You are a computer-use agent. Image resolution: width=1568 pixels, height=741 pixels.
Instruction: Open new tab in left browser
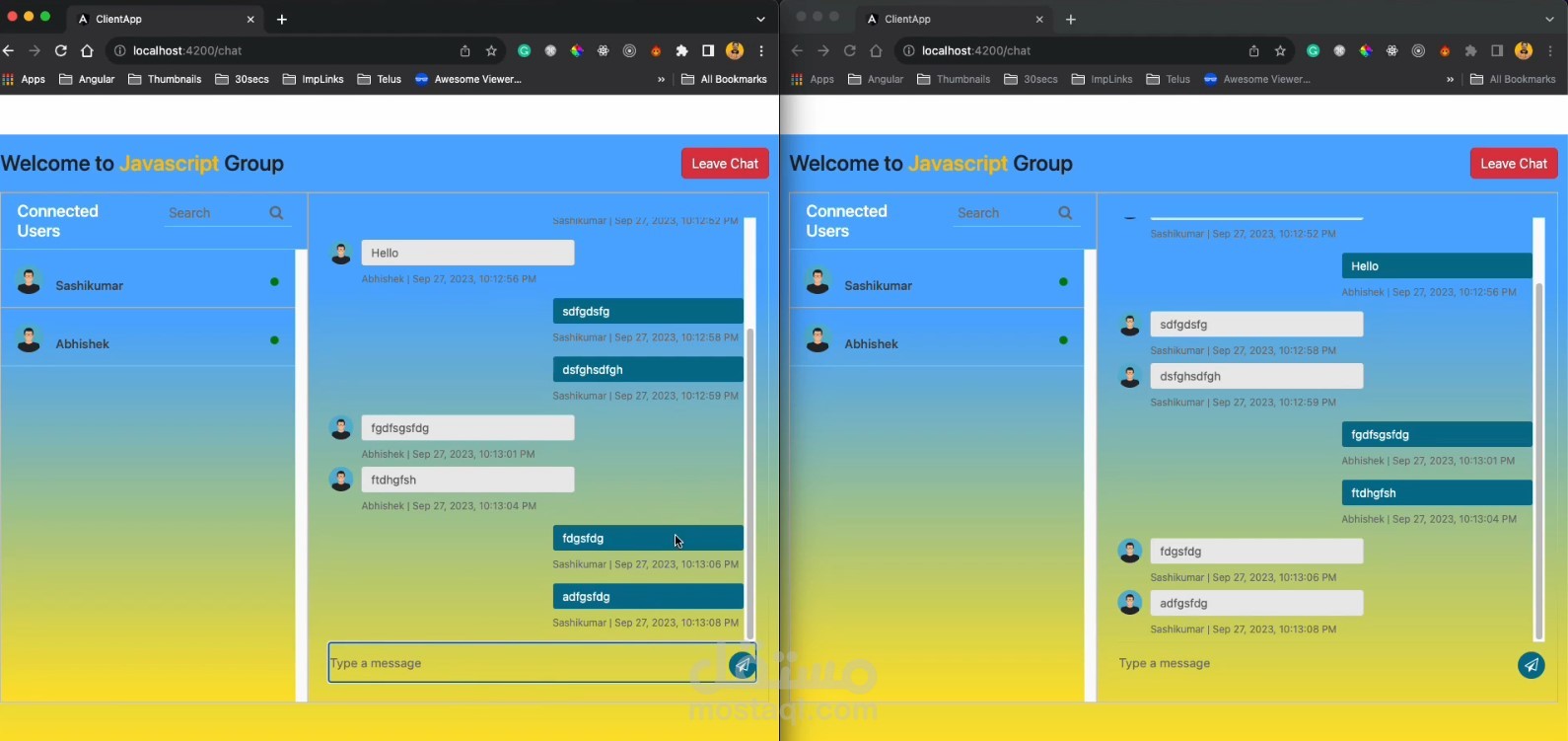pos(282,19)
